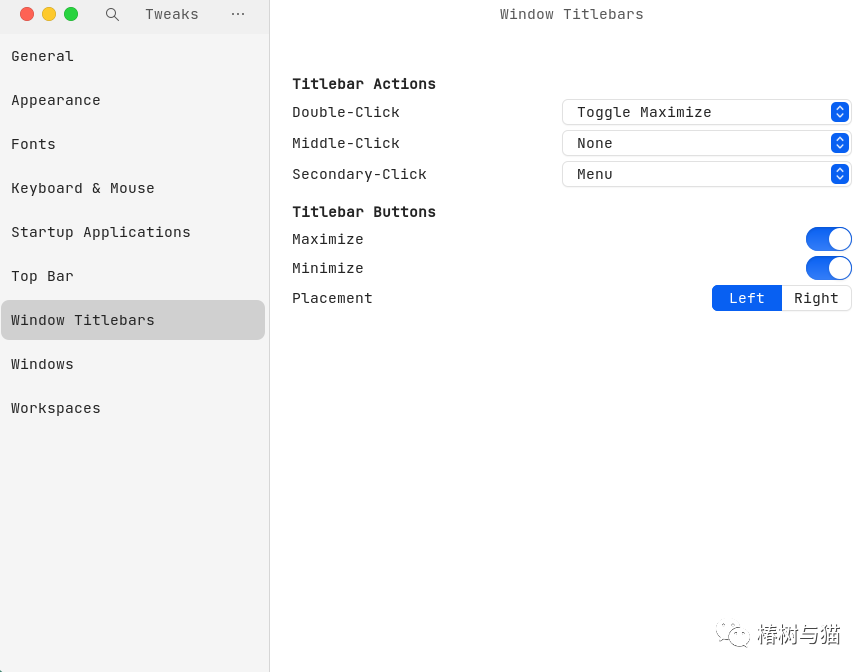Go to the General section
The height and width of the screenshot is (672, 868).
pyautogui.click(x=43, y=56)
